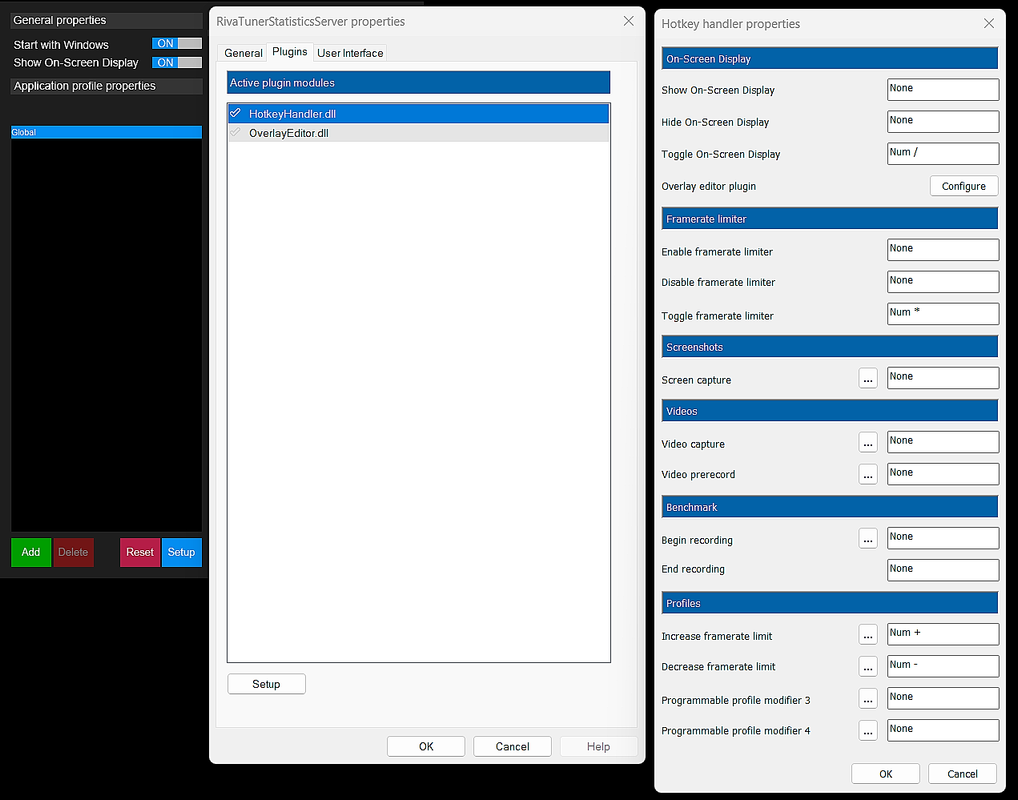Click the Video prerecord hotkey field
This screenshot has width=1018, height=800.
tap(943, 474)
